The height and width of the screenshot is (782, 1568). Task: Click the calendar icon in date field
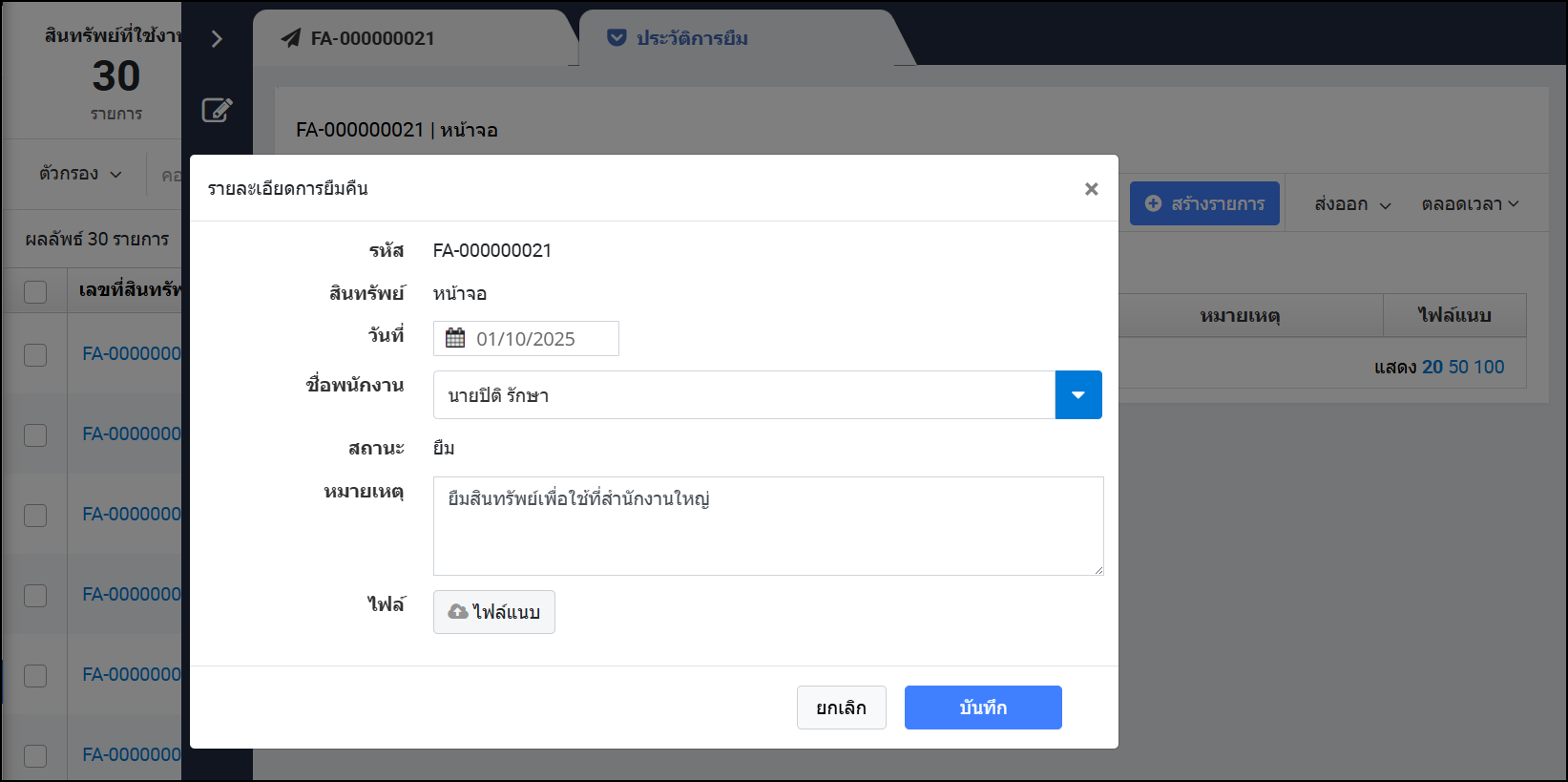[455, 339]
